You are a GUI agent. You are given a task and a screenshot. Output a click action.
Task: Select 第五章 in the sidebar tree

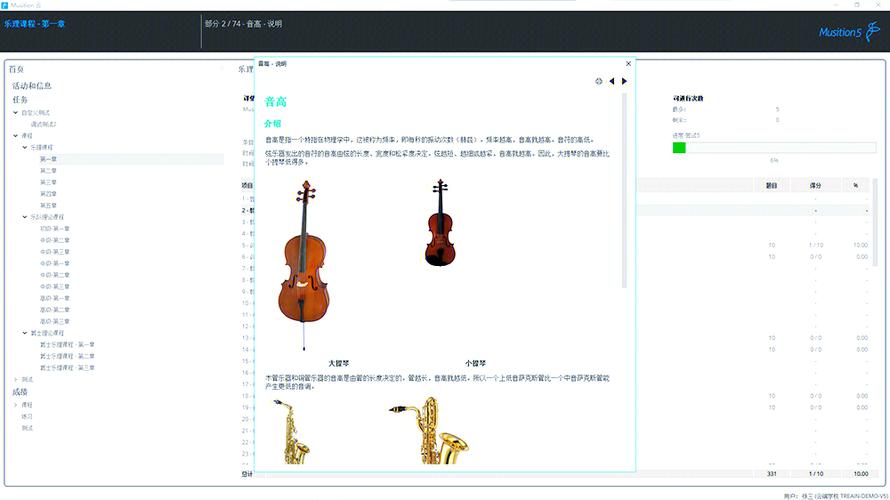point(48,205)
